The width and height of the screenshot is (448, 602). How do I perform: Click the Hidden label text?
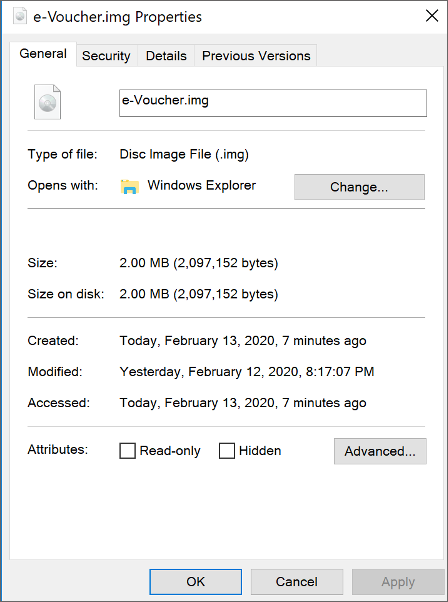tap(260, 451)
